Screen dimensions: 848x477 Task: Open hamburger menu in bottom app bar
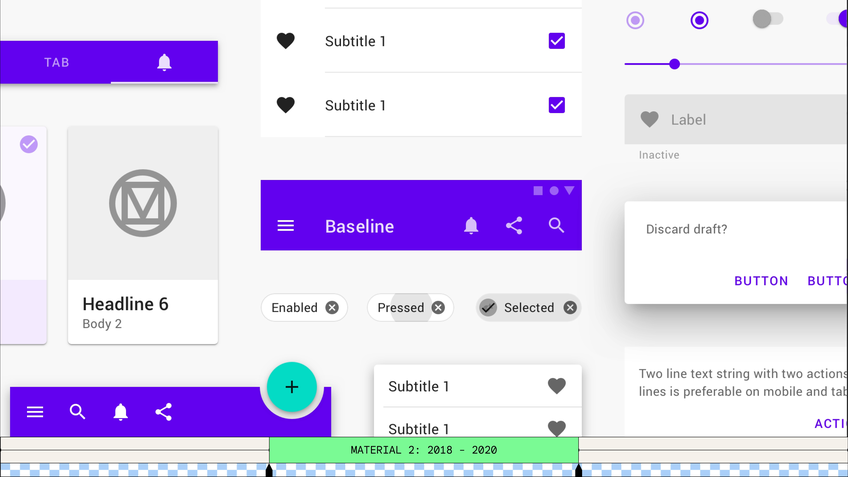(35, 412)
